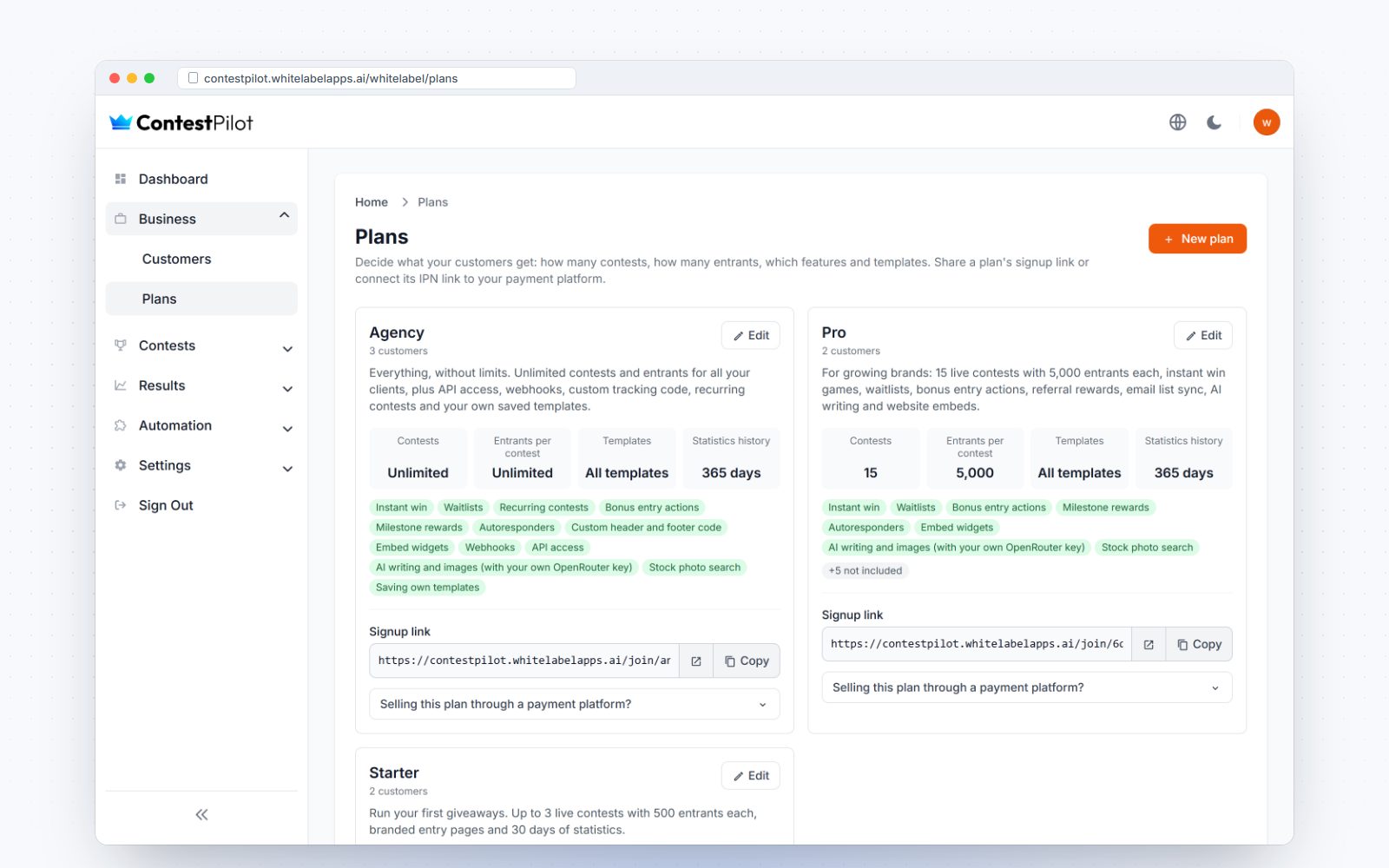Collapse the Business sidebar section
This screenshot has height=868, width=1389.
point(201,219)
